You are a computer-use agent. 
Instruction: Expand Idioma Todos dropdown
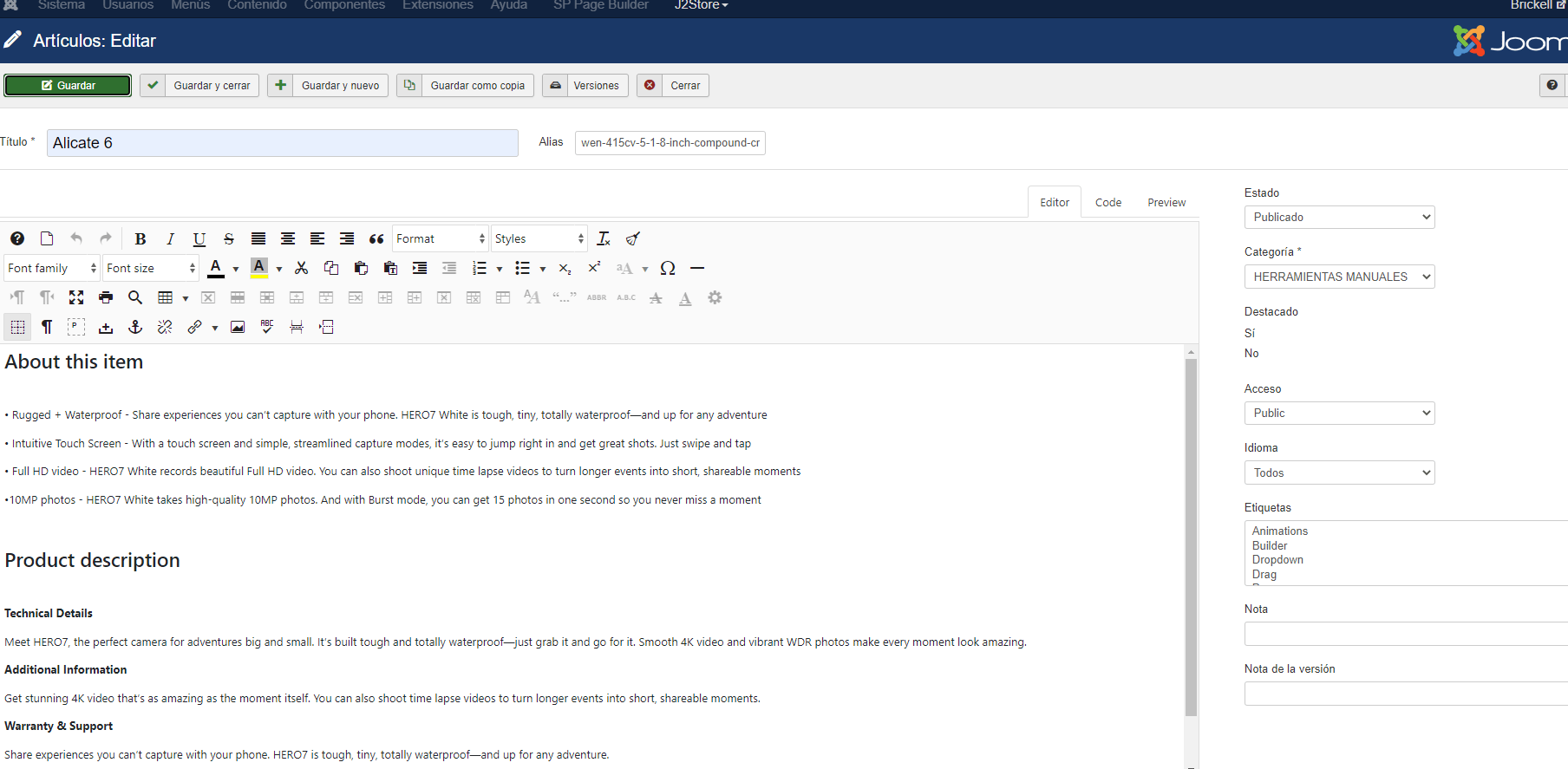pos(1339,472)
